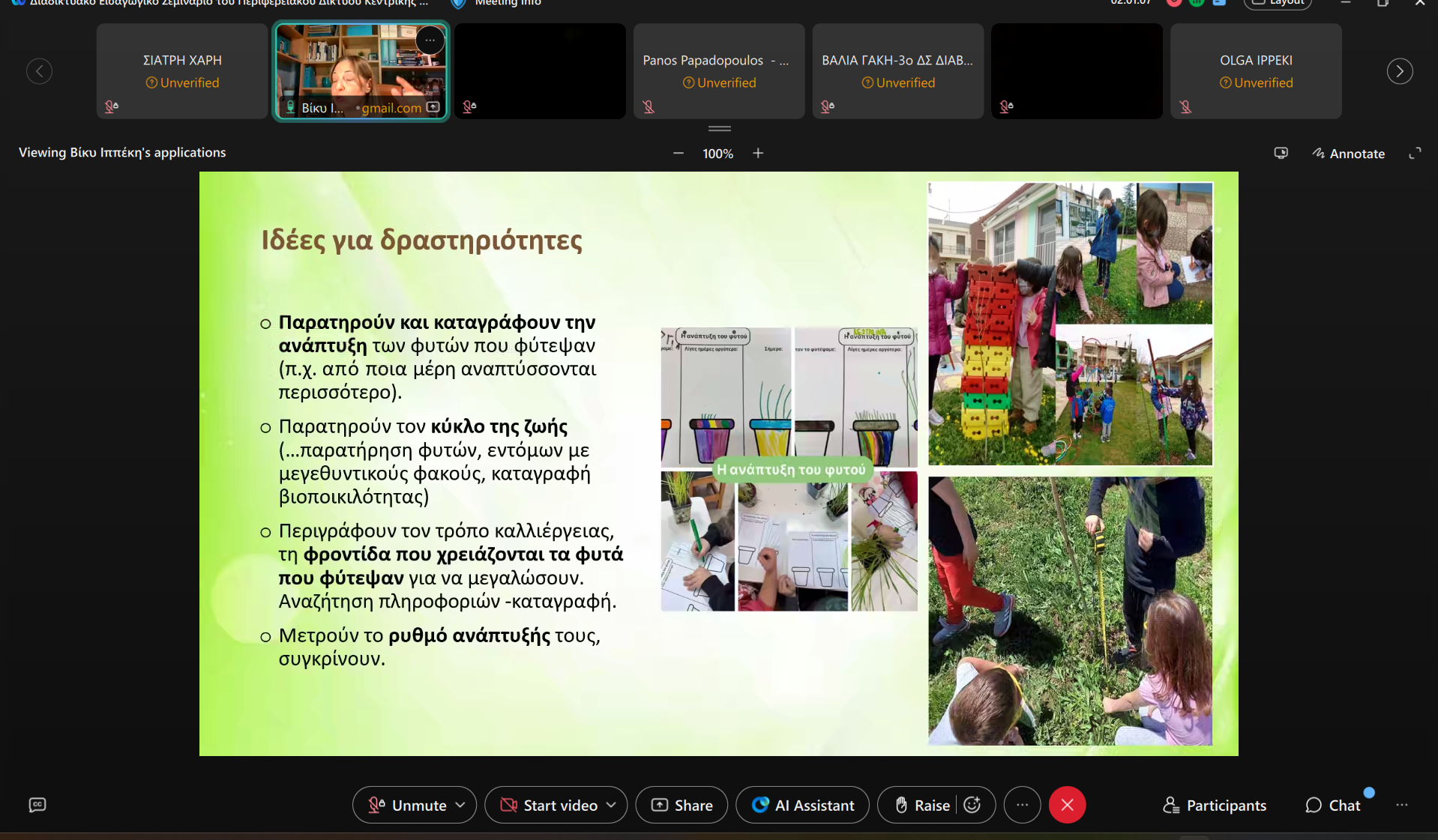Viewport: 1438px width, 840px height.
Task: Open the Chat panel
Action: (1332, 805)
